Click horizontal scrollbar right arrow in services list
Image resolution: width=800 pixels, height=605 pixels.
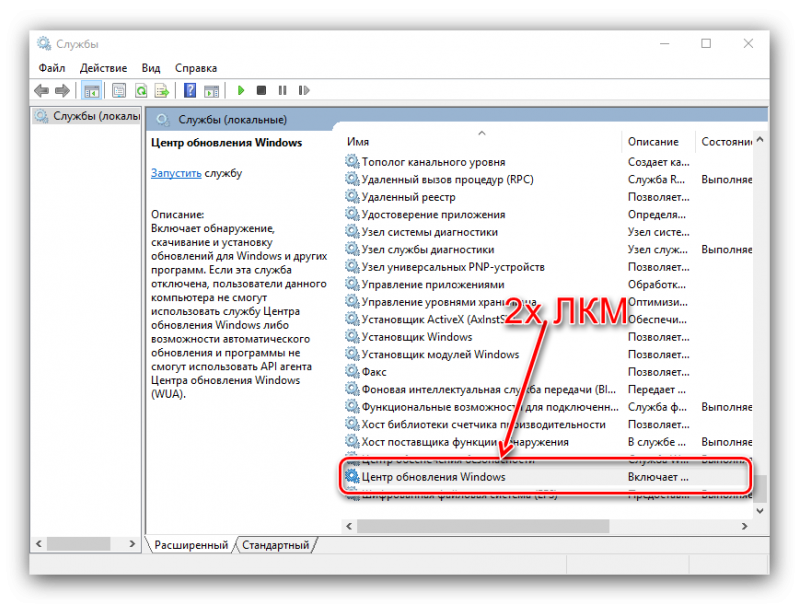click(744, 526)
